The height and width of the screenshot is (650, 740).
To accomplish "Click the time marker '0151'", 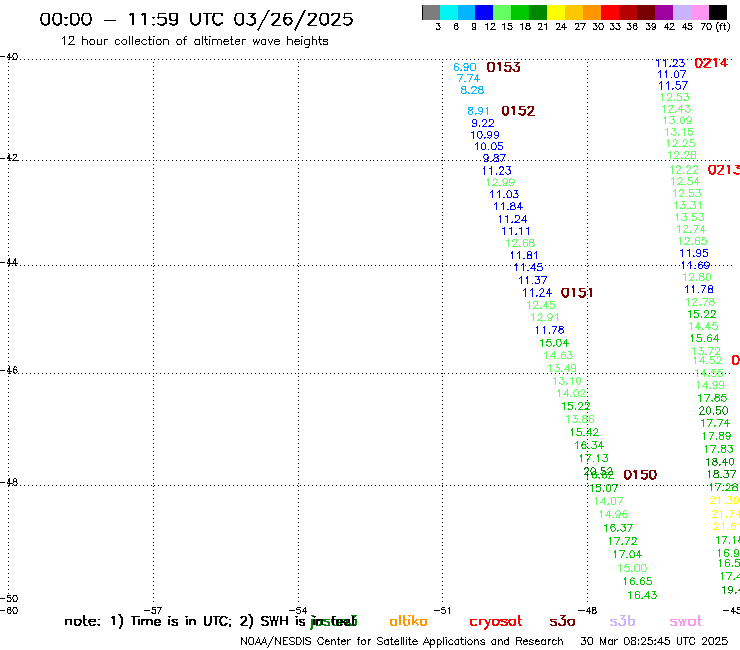I will tap(577, 293).
